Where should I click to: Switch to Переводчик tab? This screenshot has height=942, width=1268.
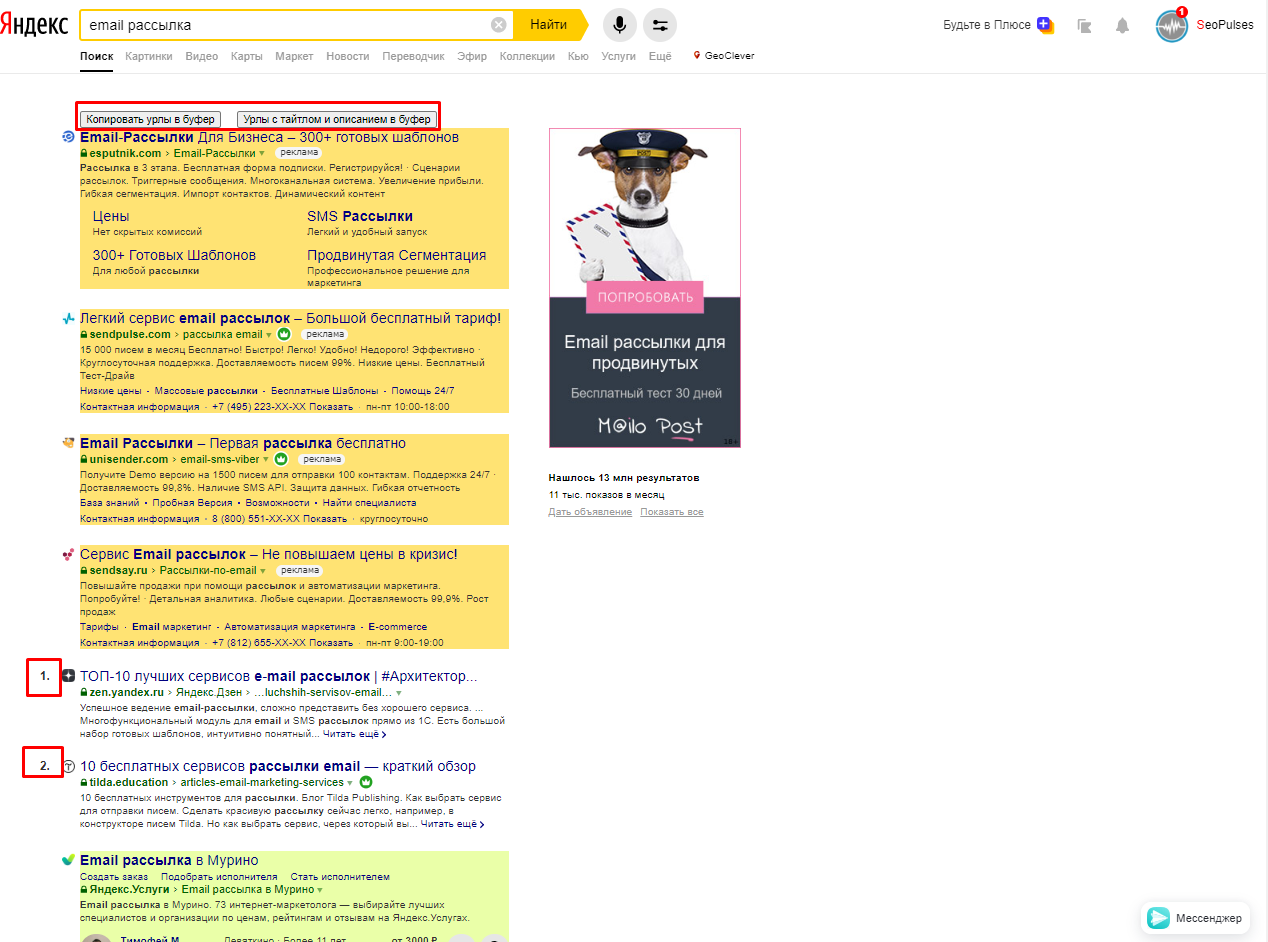click(413, 56)
